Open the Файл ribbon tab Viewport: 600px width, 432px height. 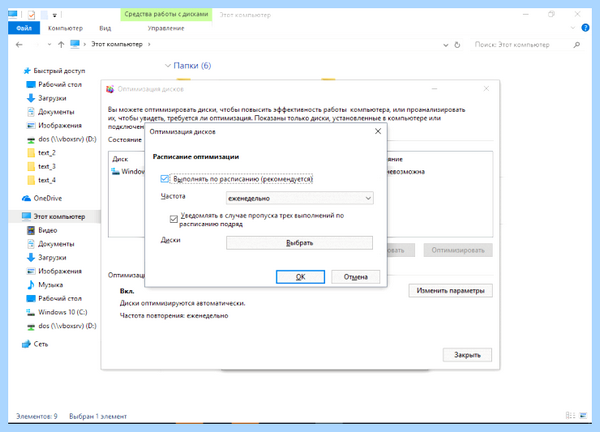[x=24, y=28]
